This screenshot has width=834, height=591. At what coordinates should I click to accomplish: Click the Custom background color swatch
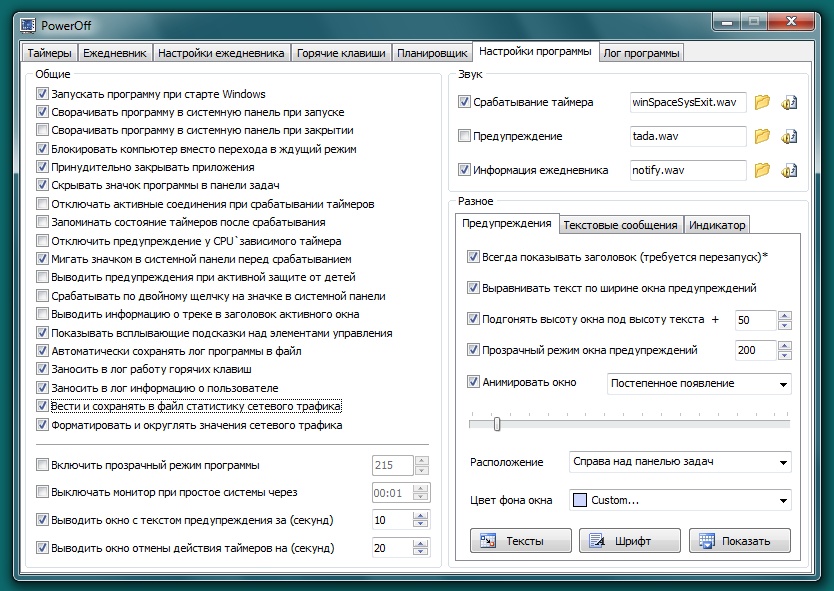pyautogui.click(x=580, y=500)
